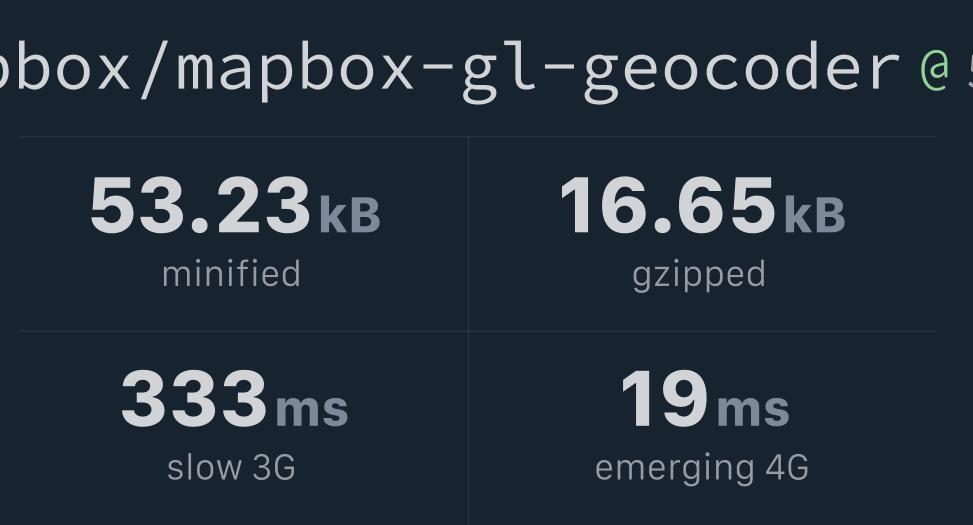Click the 333 download time value

[194, 398]
